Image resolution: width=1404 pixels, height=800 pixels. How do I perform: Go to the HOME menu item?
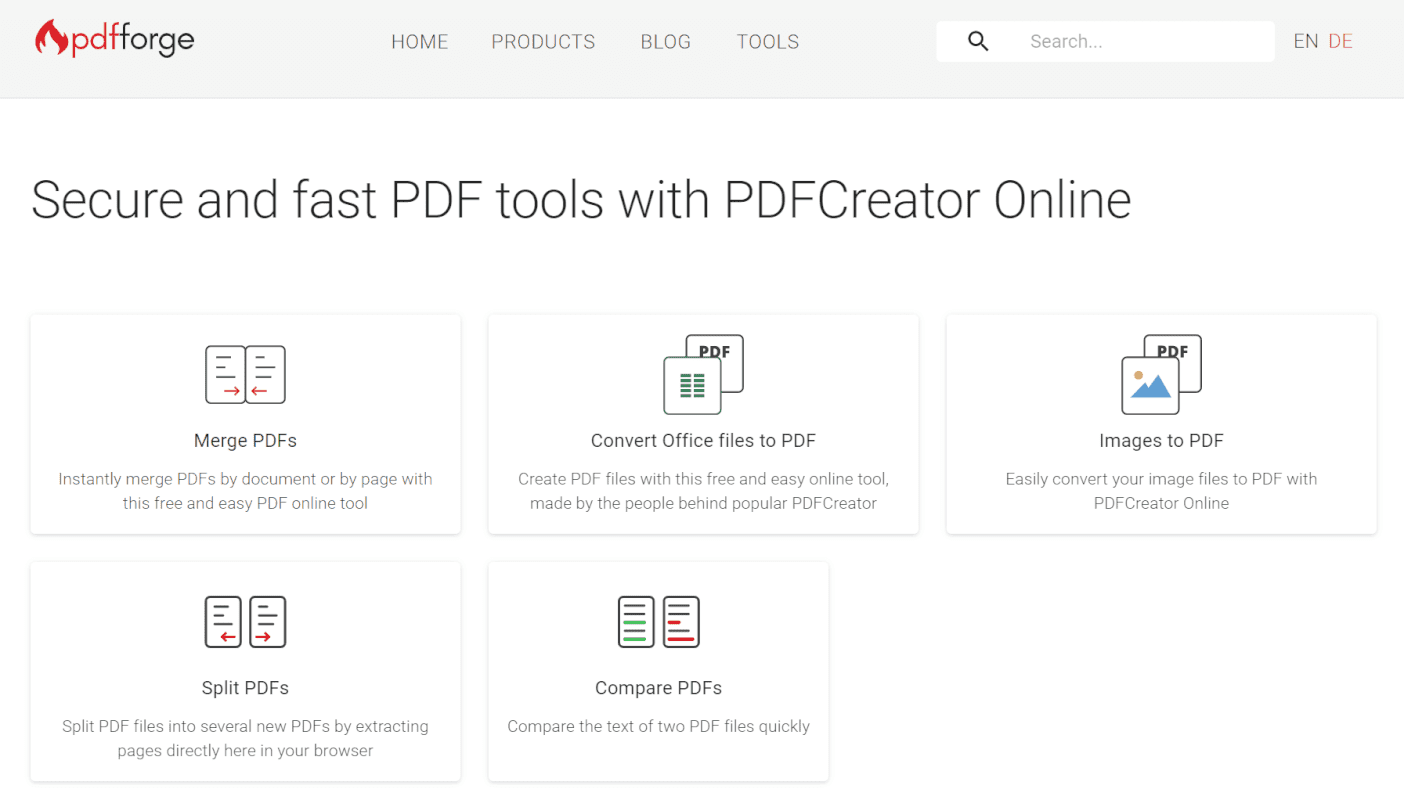click(420, 42)
